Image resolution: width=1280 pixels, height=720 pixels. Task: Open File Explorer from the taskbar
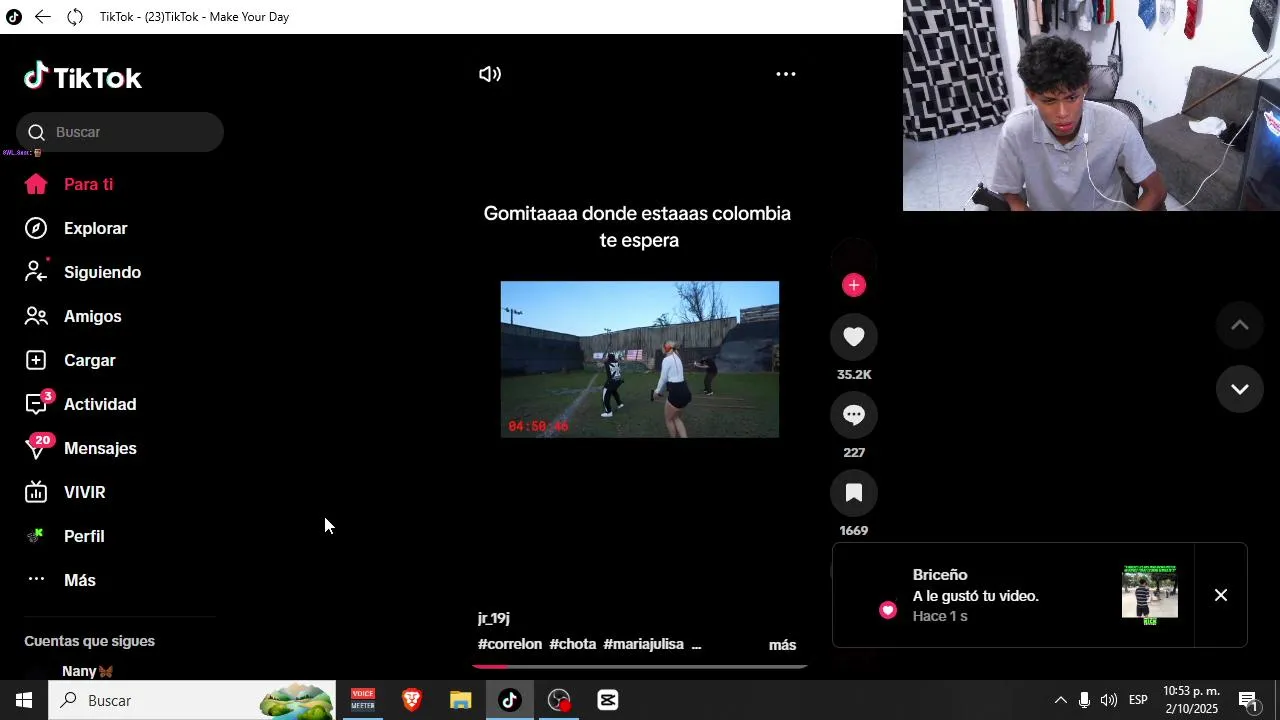[461, 700]
